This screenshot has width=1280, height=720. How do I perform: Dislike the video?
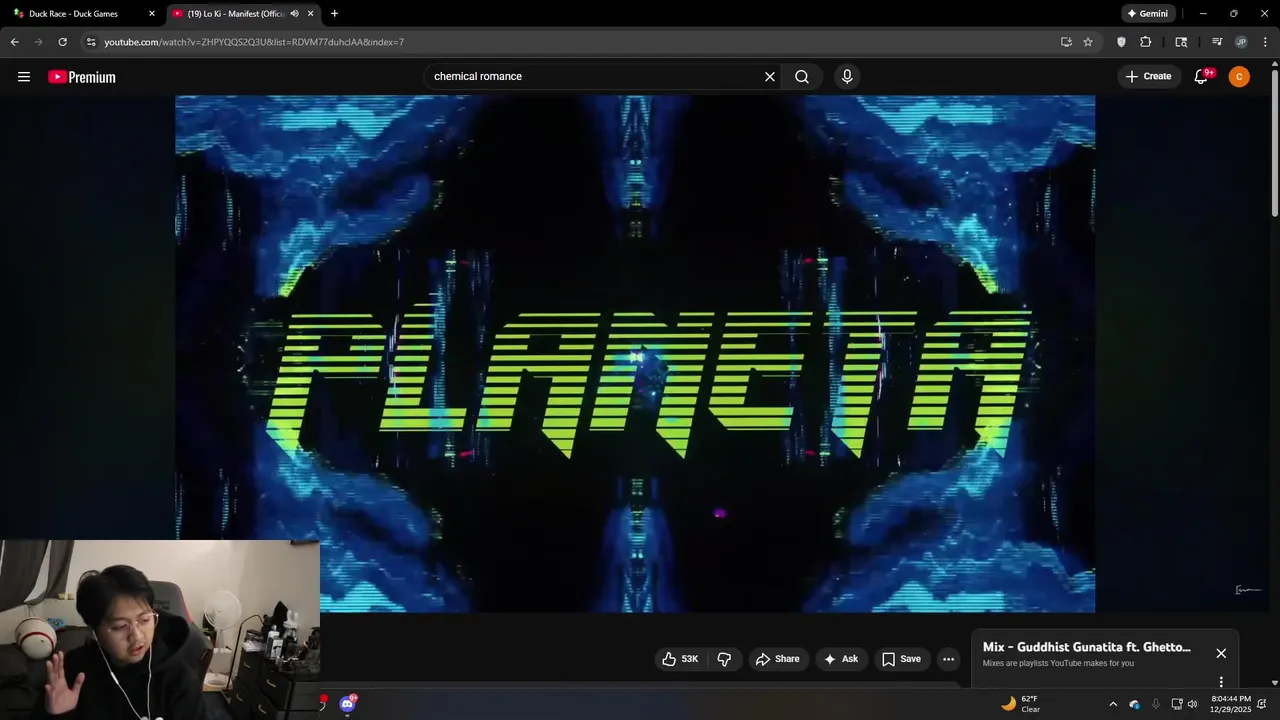[724, 659]
